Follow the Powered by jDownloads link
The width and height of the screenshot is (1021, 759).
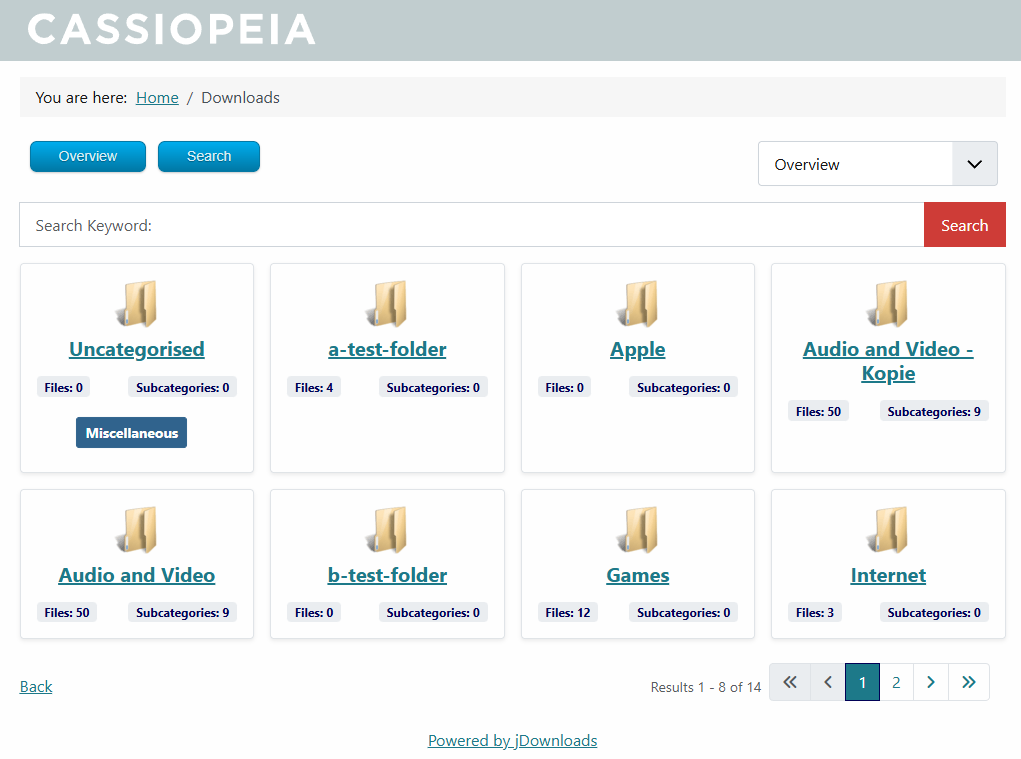pos(512,741)
